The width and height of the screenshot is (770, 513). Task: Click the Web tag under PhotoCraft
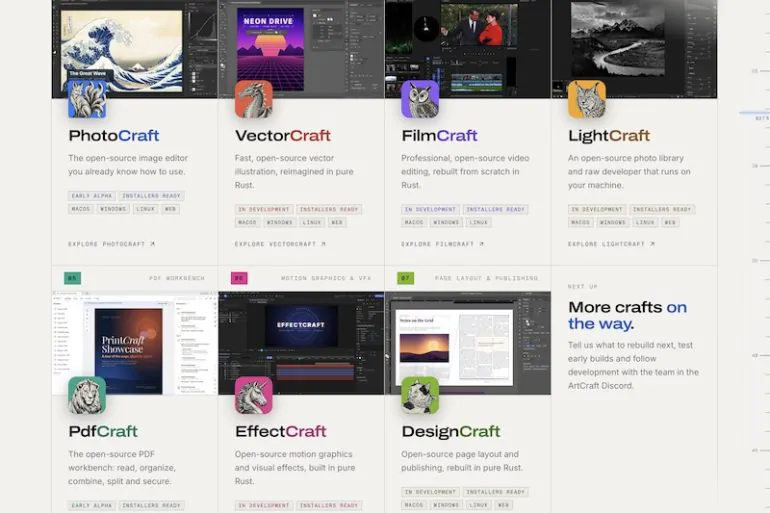pyautogui.click(x=170, y=209)
